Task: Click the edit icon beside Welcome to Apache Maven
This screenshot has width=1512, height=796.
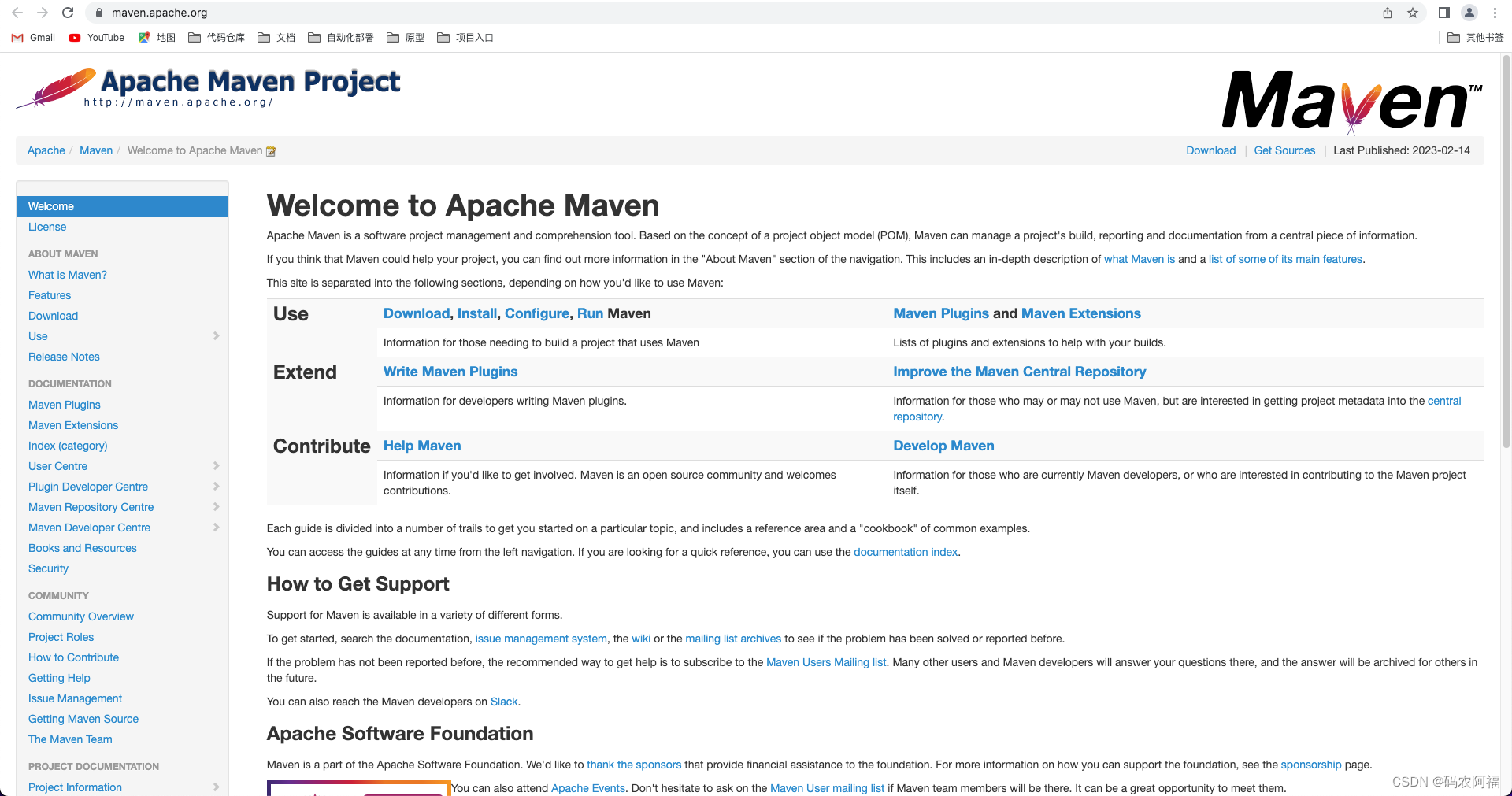Action: tap(272, 151)
